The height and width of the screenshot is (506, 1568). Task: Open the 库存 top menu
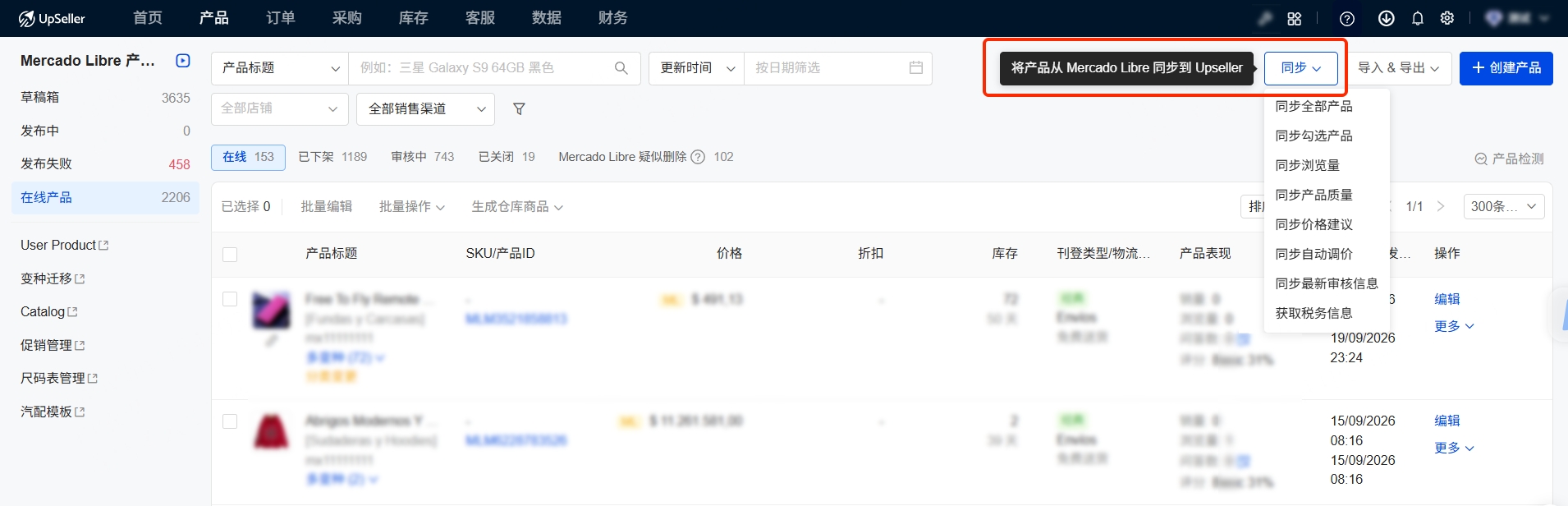(414, 18)
